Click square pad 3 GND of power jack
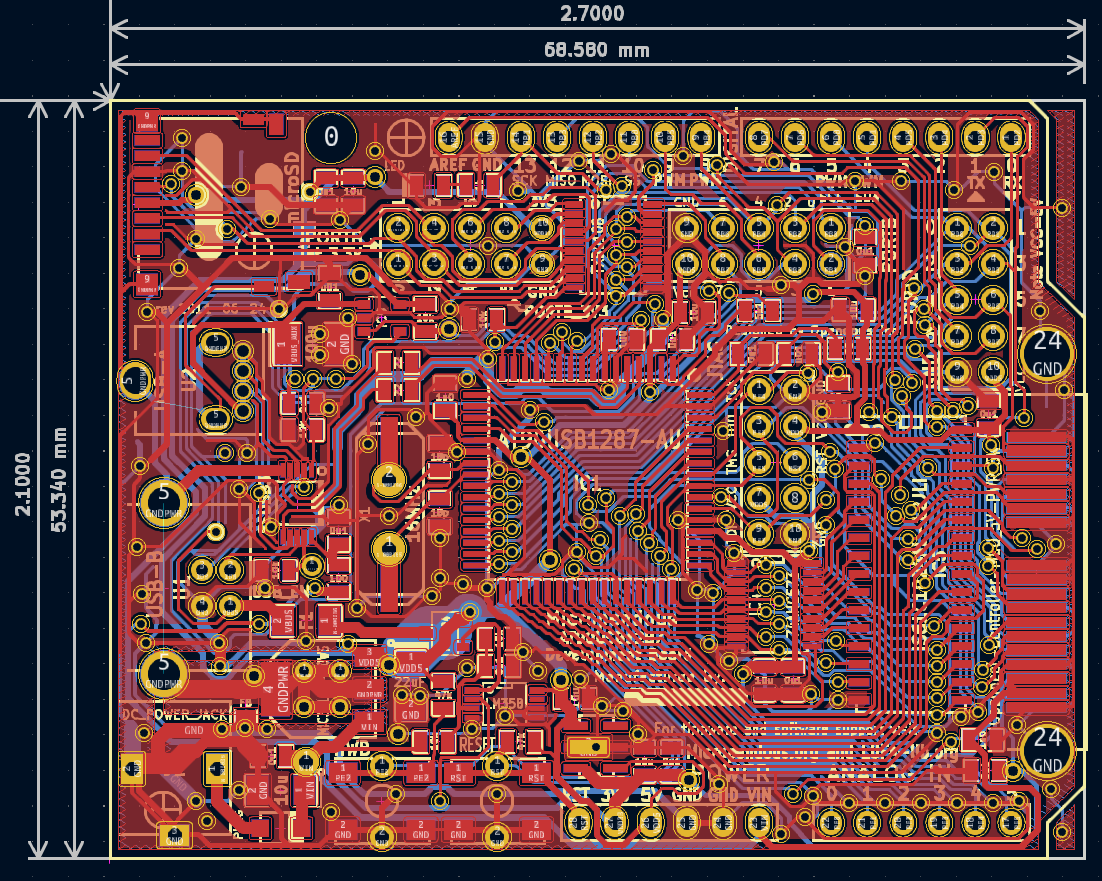This screenshot has height=881, width=1102. 174,835
